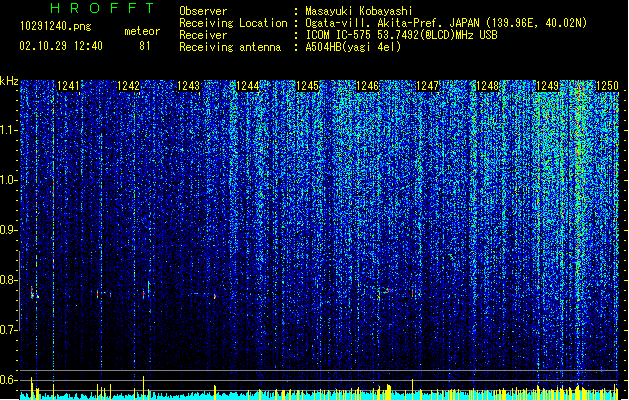Click the 1249 time marker
Viewport: 629px width, 400px height.
(x=548, y=86)
